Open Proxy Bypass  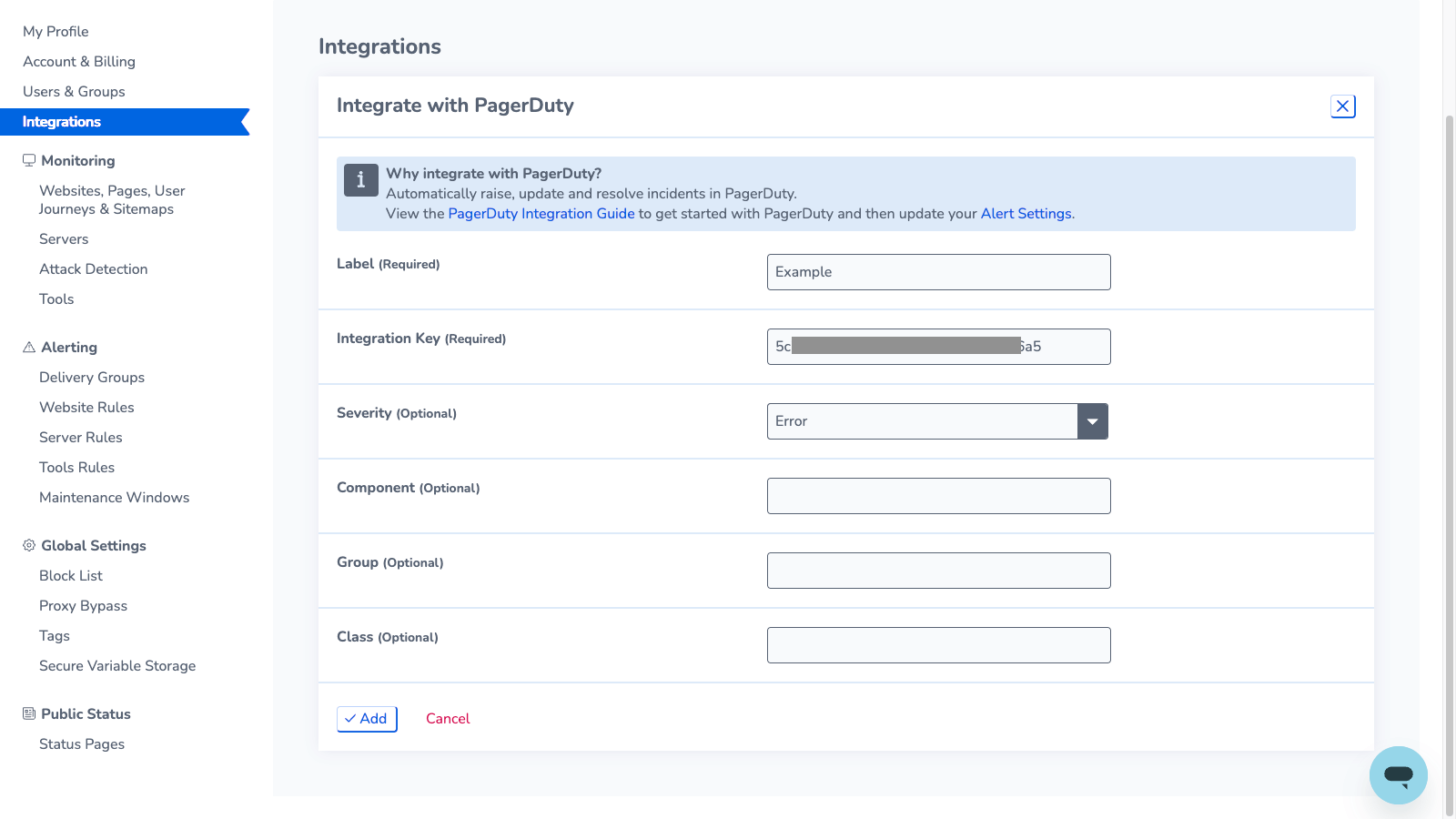83,606
